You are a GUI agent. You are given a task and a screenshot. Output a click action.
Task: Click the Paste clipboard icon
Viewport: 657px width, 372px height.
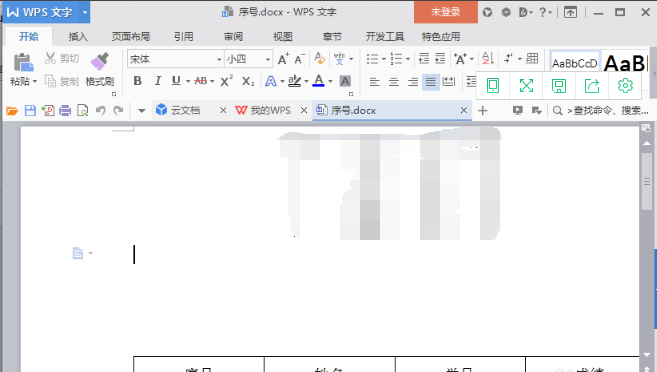23,62
